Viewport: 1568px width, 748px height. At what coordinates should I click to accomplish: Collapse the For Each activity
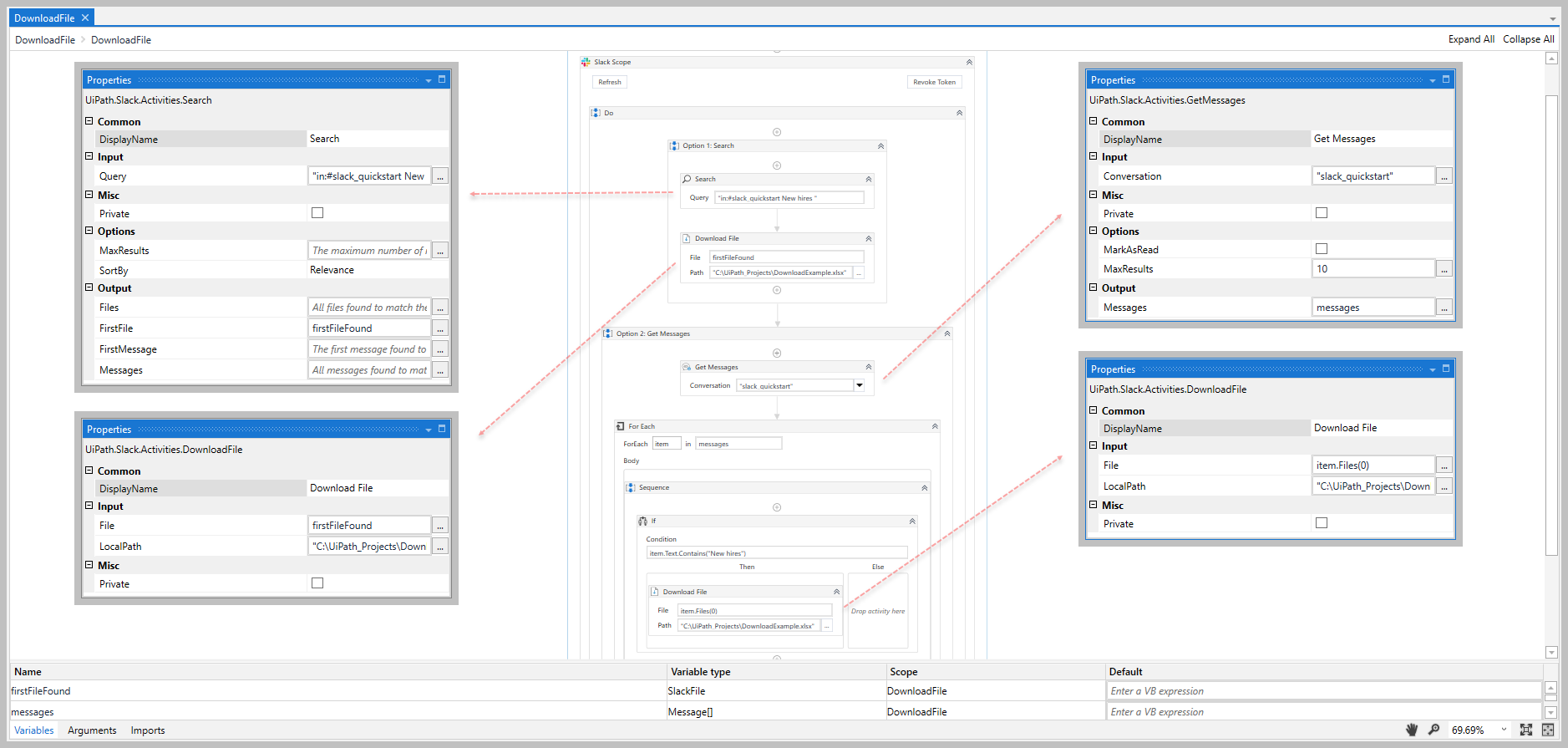pos(935,426)
